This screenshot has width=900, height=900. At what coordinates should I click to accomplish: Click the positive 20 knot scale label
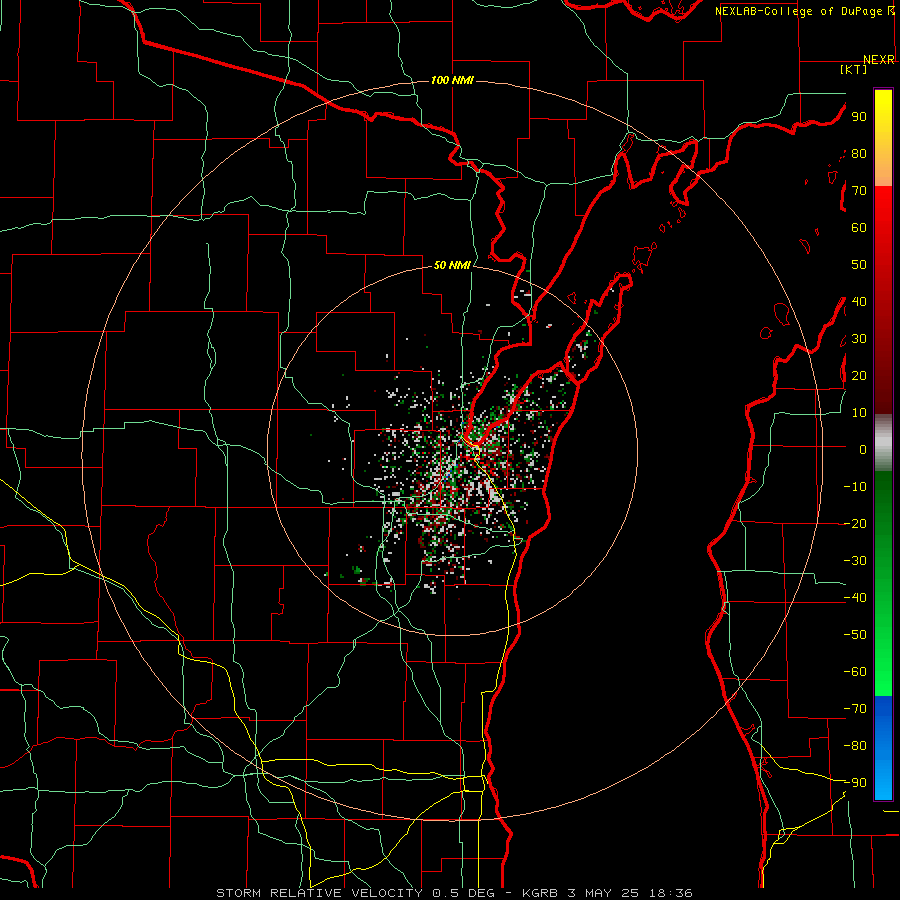pos(859,375)
